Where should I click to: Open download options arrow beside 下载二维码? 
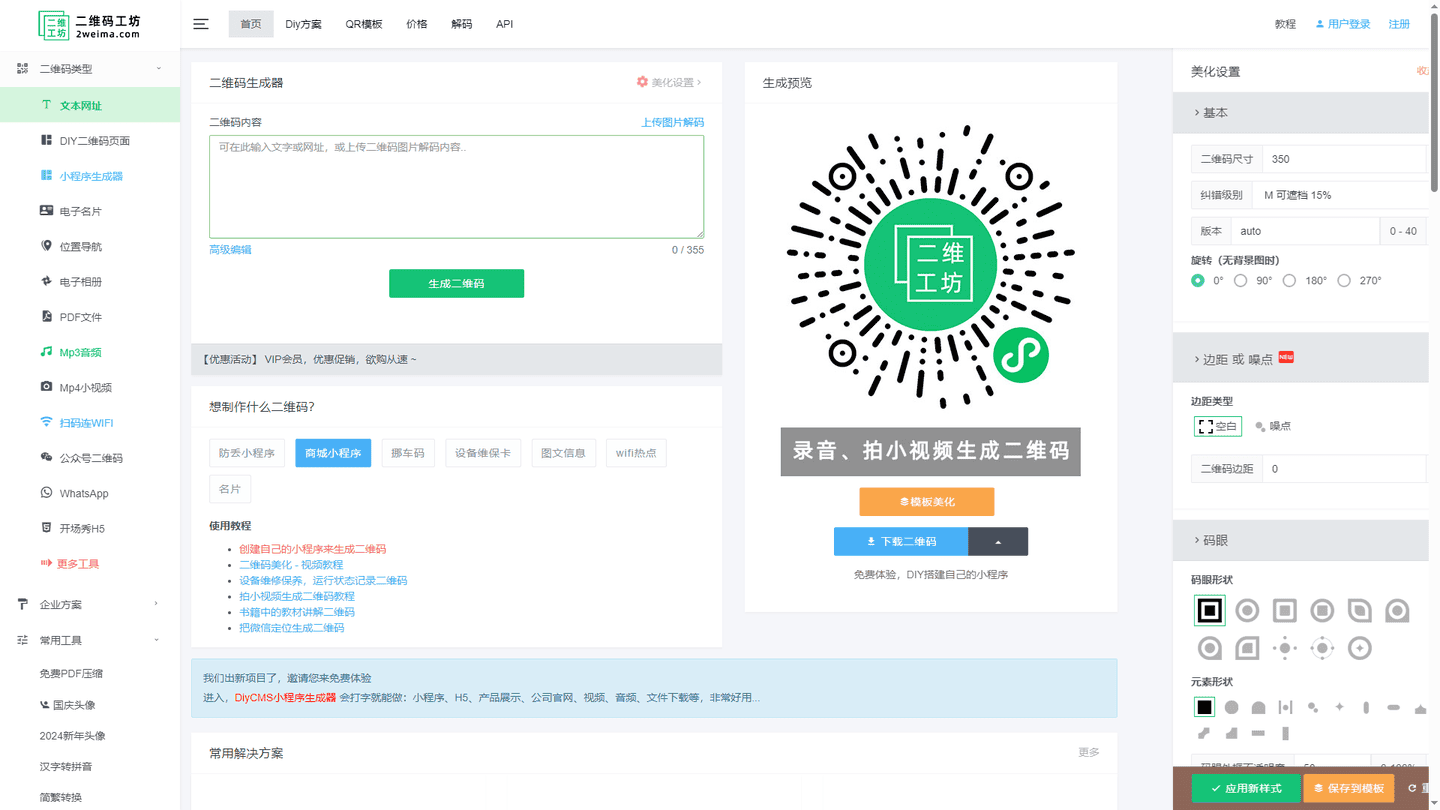coord(998,541)
